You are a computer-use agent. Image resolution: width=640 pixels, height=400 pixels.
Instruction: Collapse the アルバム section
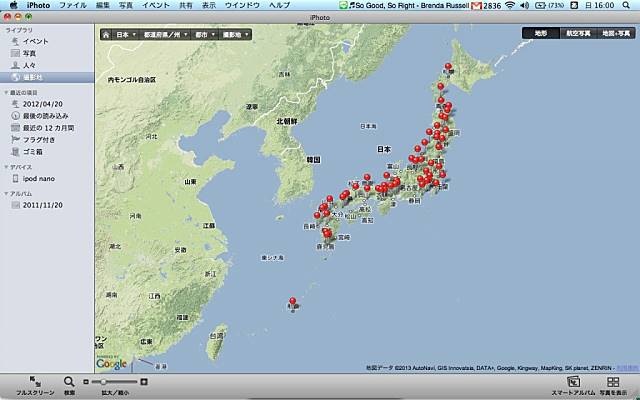point(6,193)
